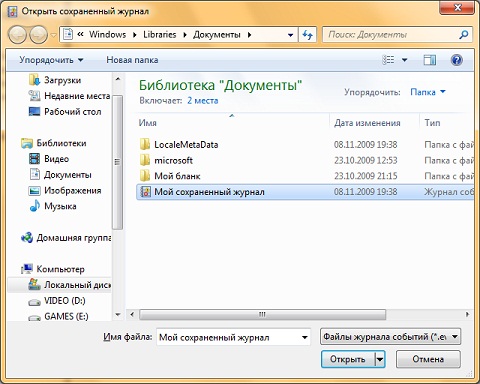This screenshot has width=480, height=384.
Task: Click Новая папка toolbar button
Action: [132, 60]
